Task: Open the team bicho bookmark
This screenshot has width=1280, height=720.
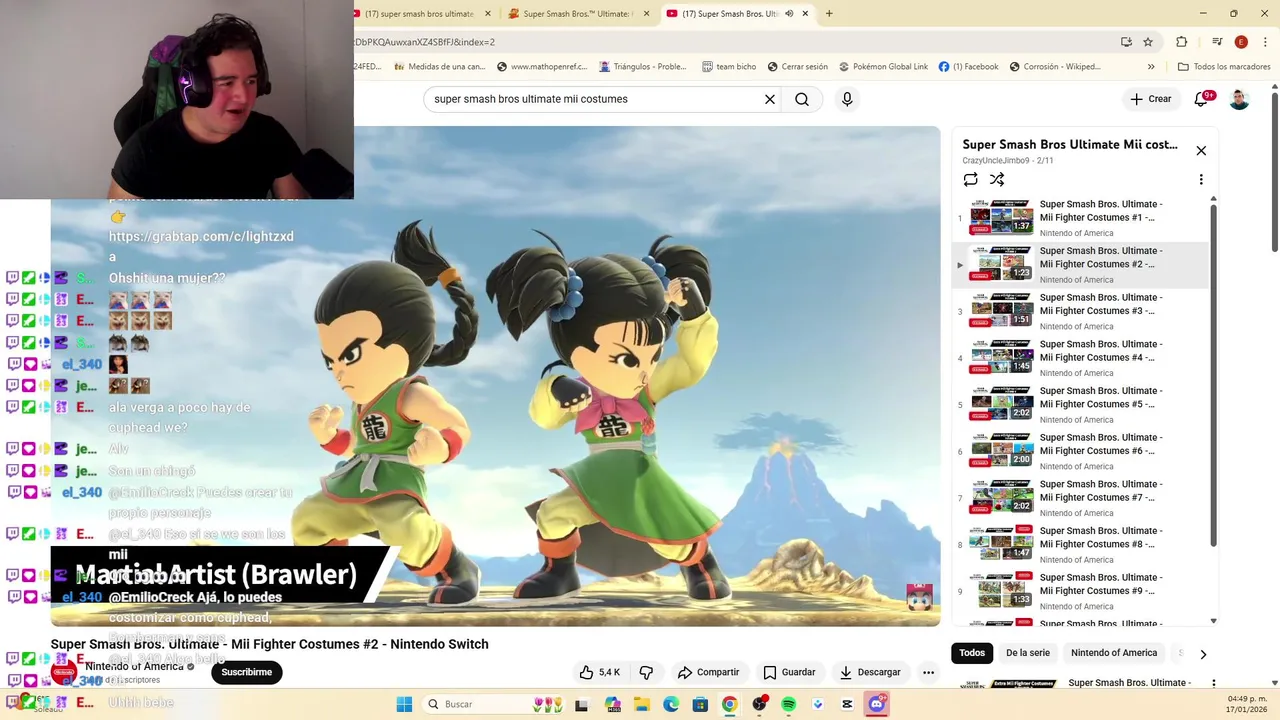Action: tap(729, 67)
